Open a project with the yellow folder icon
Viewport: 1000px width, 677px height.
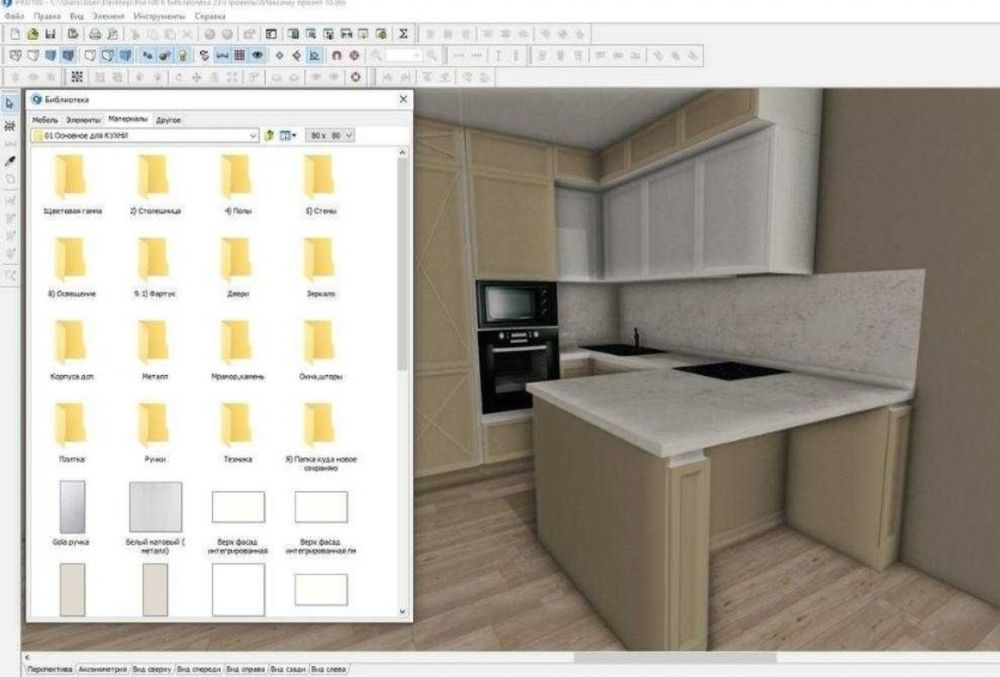33,34
